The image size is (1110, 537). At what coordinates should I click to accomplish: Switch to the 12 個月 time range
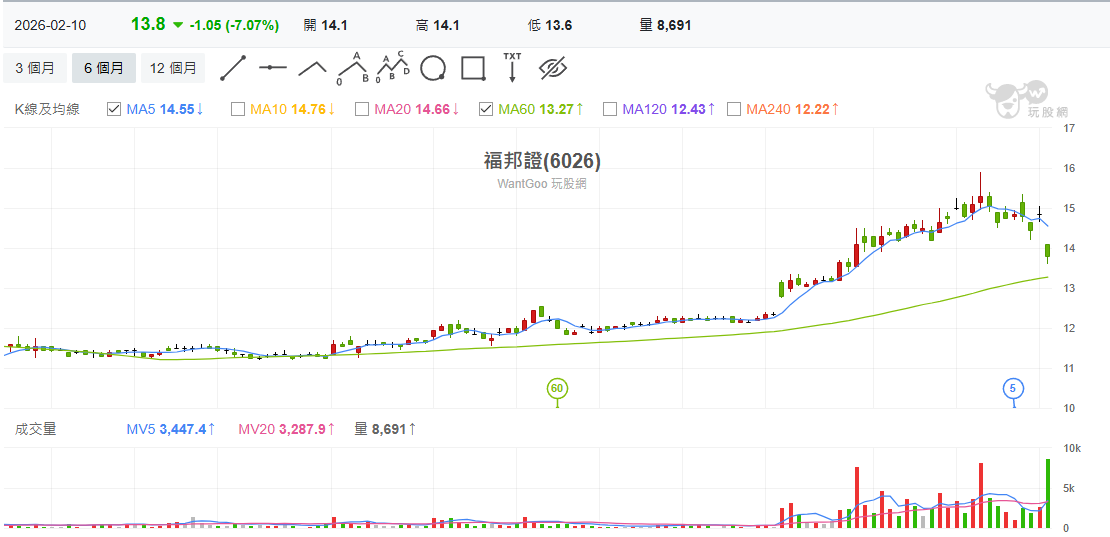click(172, 68)
